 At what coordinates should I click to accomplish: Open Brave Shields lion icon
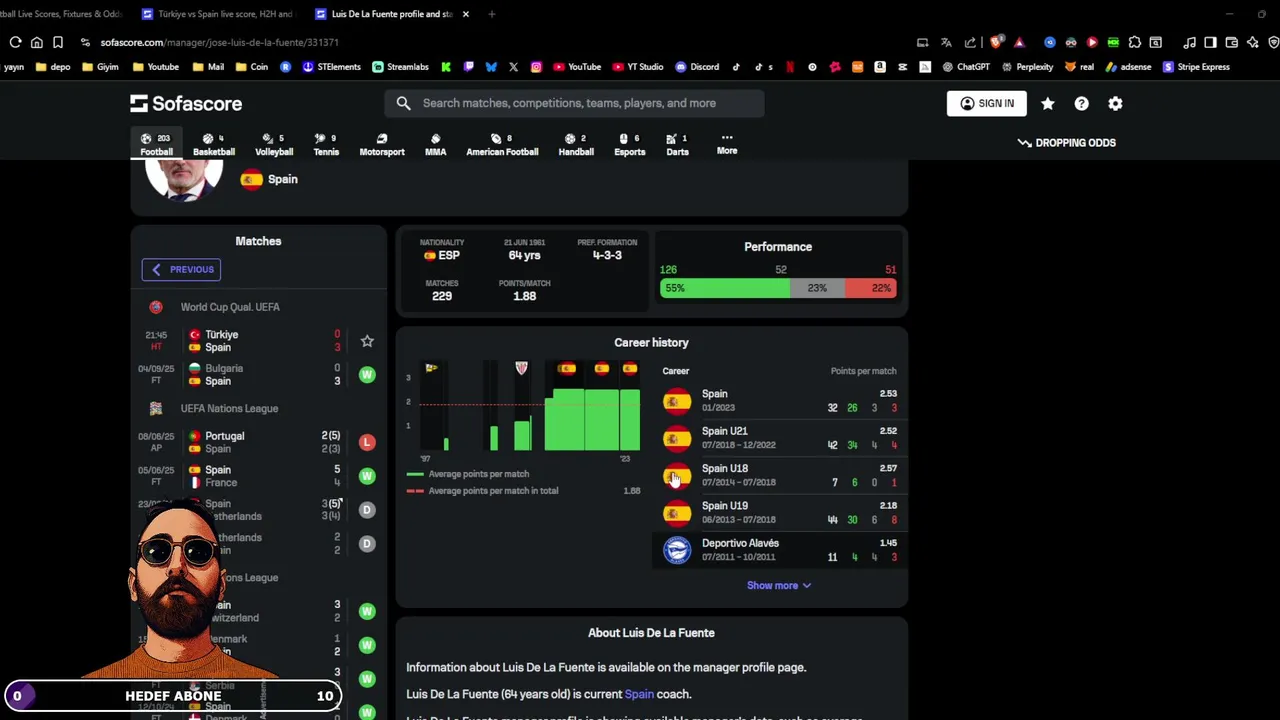click(x=996, y=42)
